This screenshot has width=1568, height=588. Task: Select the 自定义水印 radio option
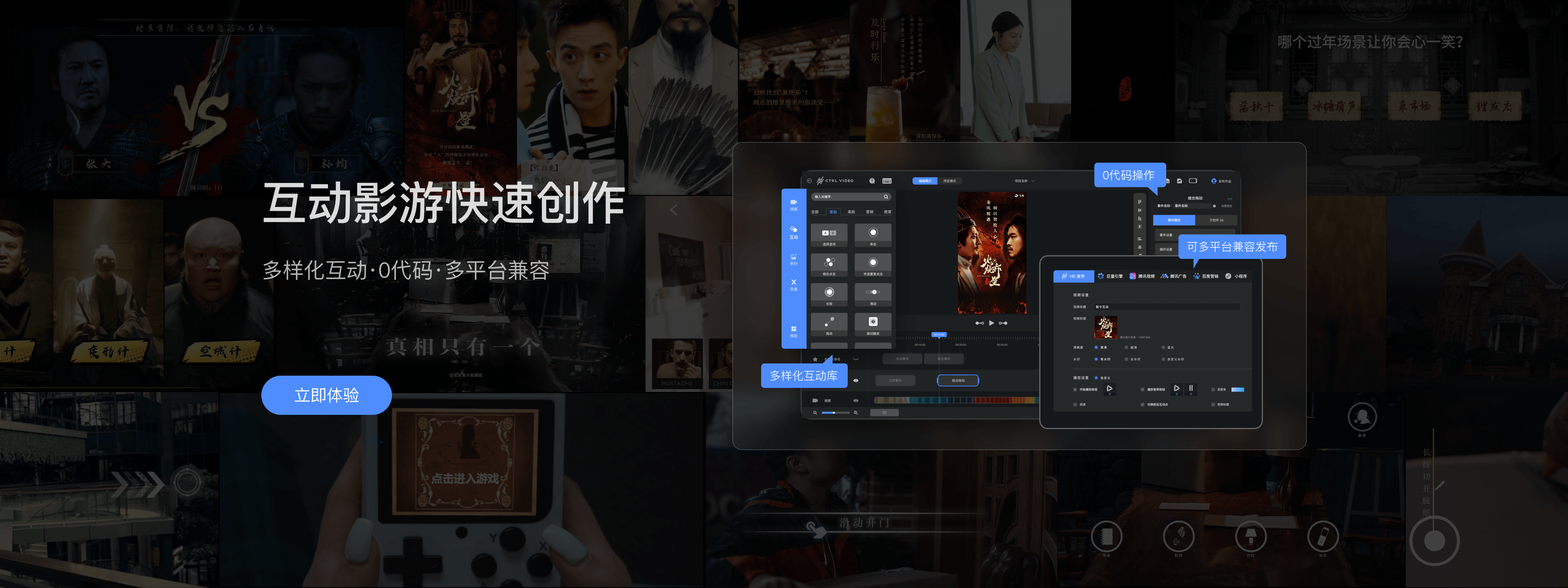pyautogui.click(x=1163, y=359)
